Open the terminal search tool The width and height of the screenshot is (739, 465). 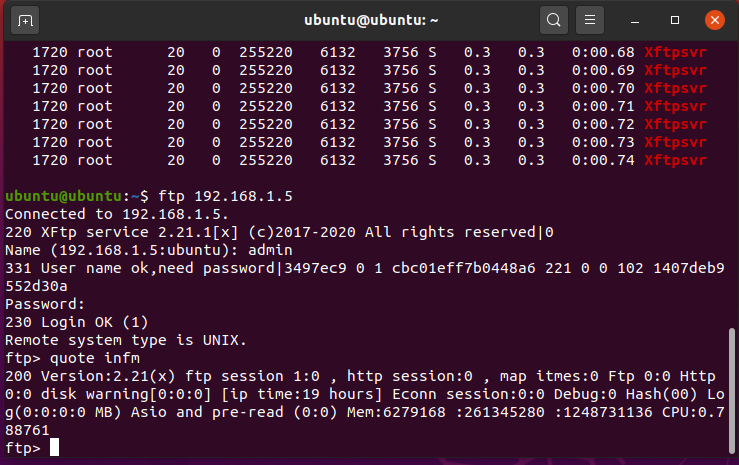tap(554, 20)
